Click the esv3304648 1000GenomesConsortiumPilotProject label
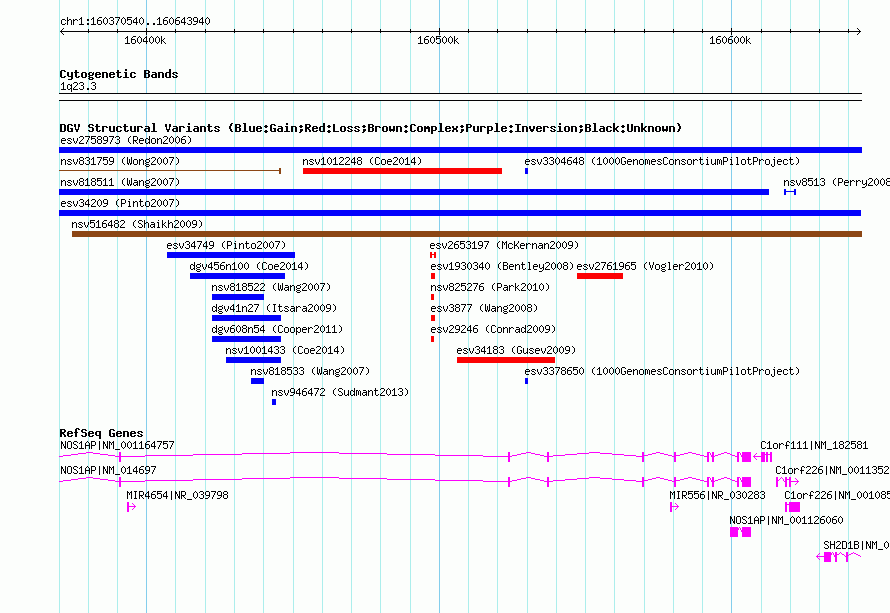 click(x=662, y=161)
